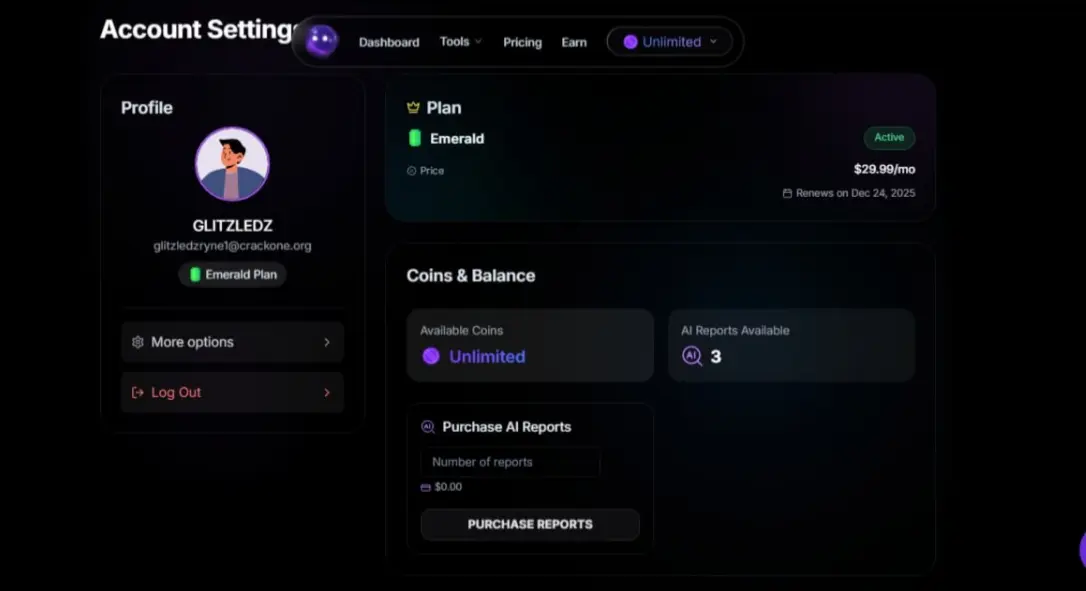Click the green Emerald gem icon in Plan card
This screenshot has width=1086, height=591.
pos(415,138)
